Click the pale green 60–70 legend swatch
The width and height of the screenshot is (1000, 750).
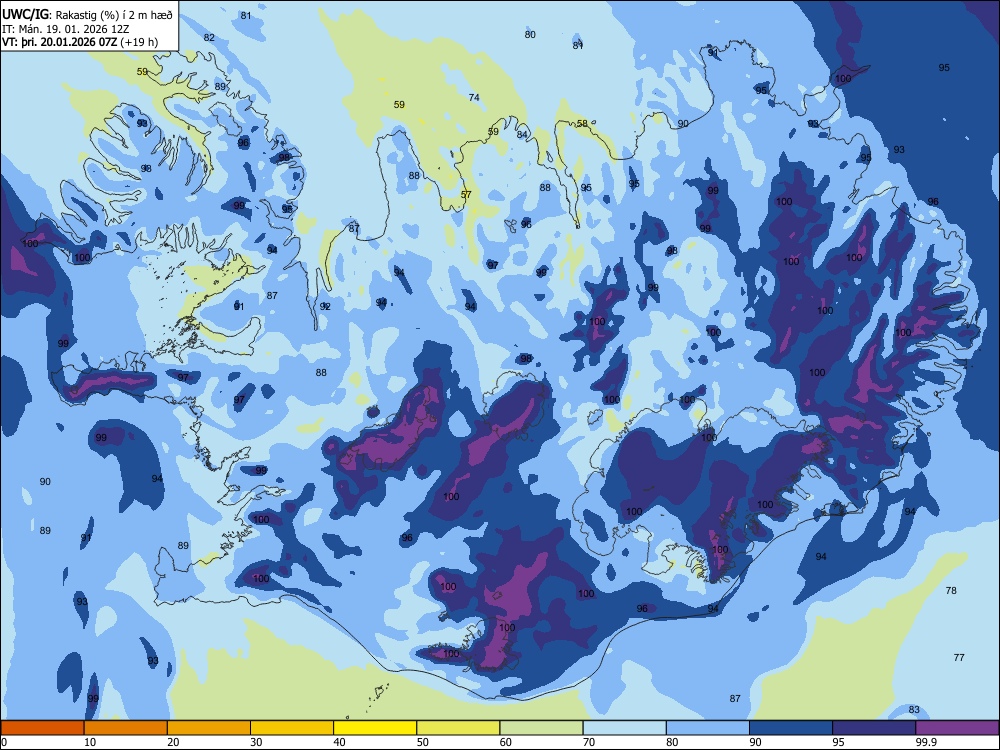pos(541,728)
